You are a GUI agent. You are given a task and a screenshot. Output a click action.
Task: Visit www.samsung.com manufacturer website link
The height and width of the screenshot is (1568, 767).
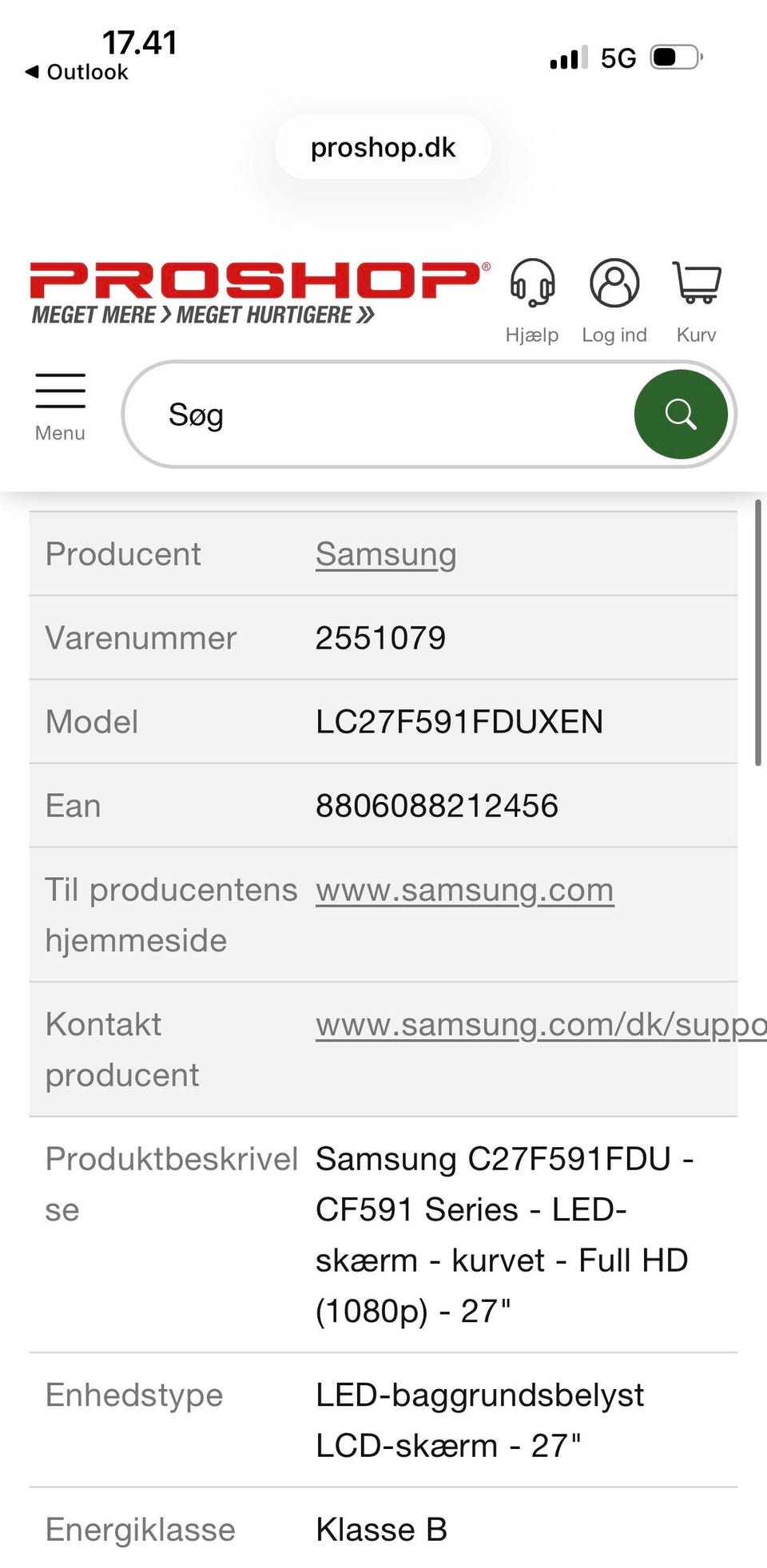465,890
